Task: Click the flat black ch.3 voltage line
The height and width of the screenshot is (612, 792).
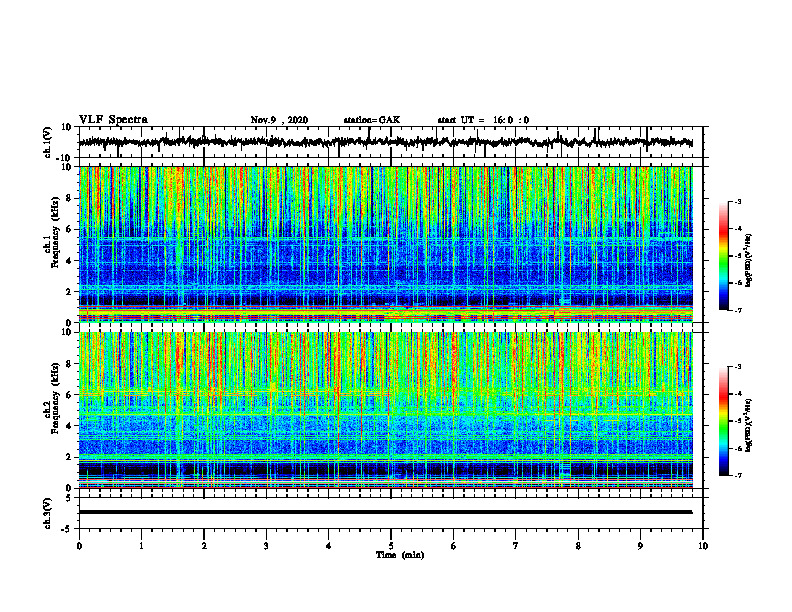Action: 385,512
